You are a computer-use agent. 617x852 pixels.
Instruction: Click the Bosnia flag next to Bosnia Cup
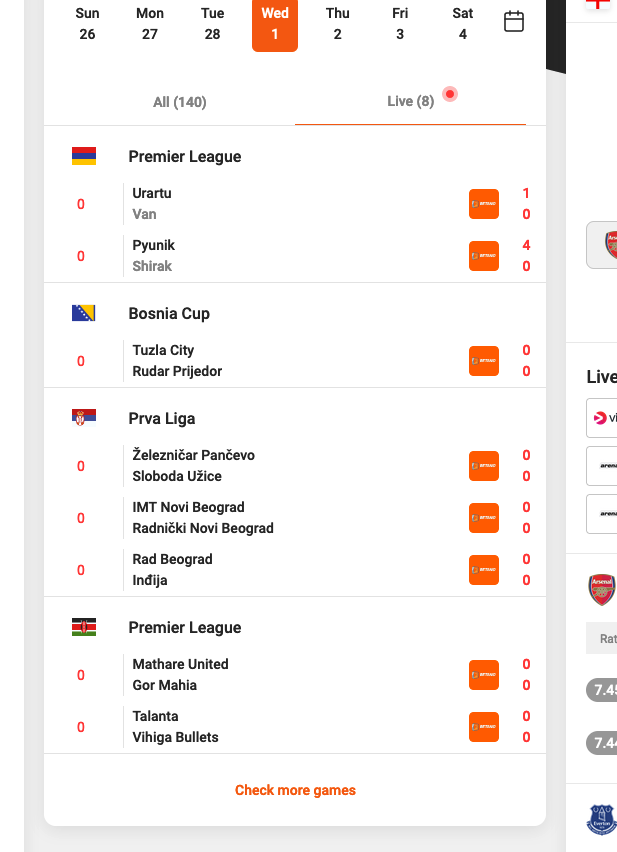(84, 312)
